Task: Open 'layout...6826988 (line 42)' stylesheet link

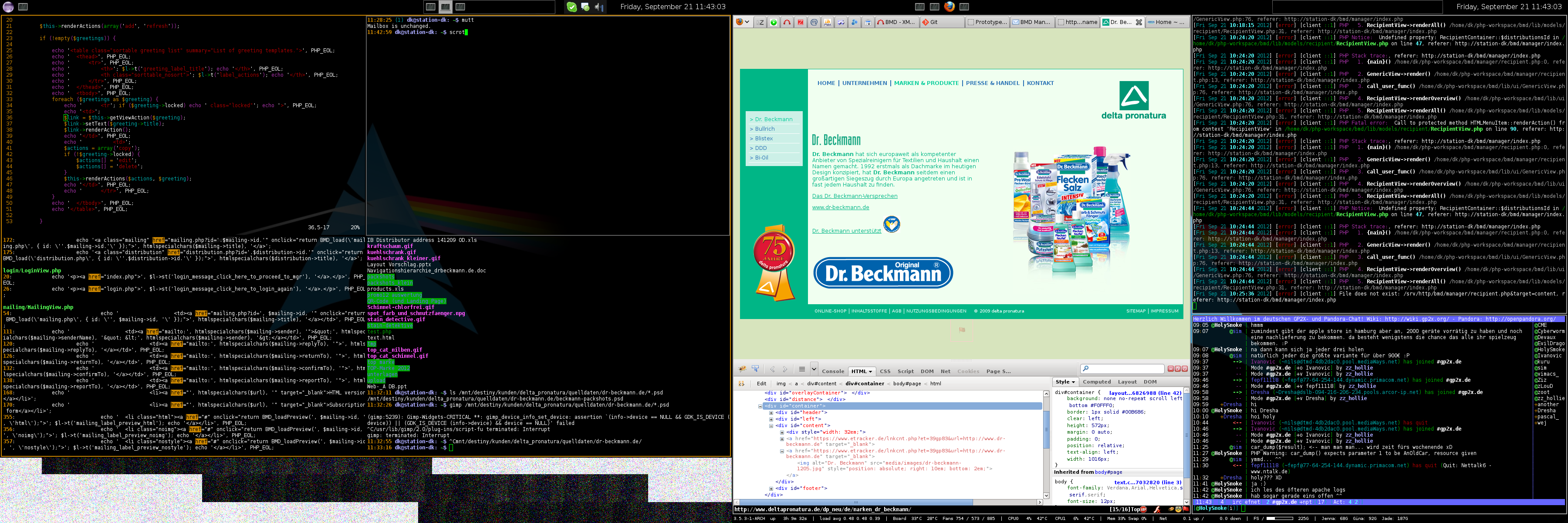Action: (1145, 393)
